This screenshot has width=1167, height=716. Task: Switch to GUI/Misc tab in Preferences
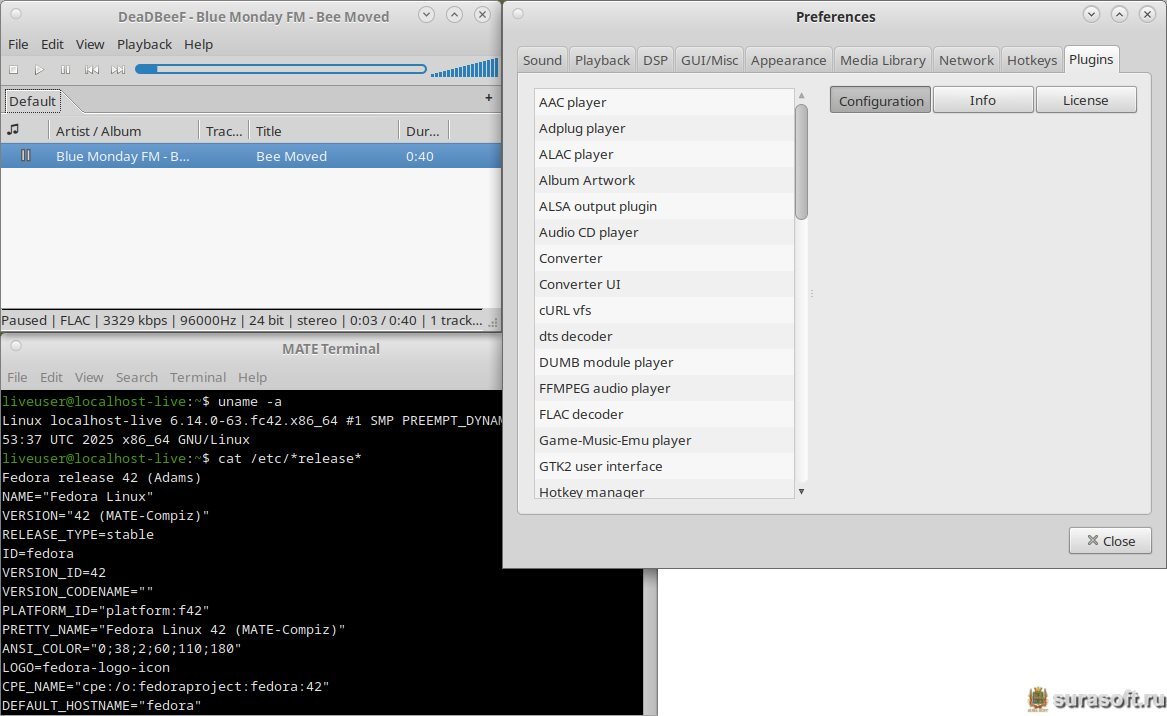709,60
